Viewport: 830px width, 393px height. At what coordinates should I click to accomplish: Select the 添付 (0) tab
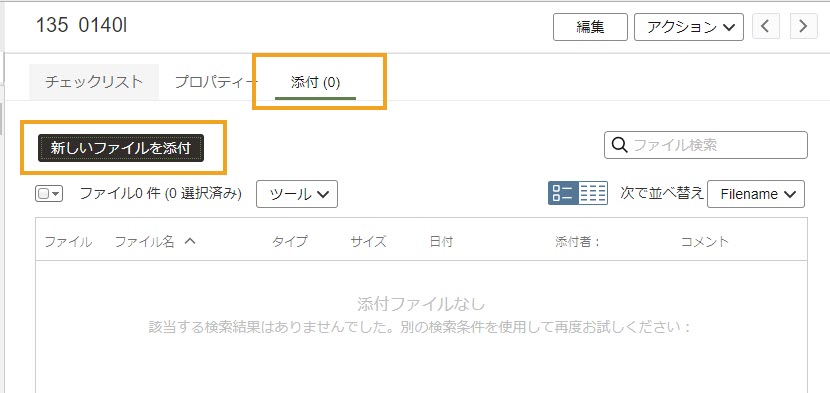pos(315,83)
